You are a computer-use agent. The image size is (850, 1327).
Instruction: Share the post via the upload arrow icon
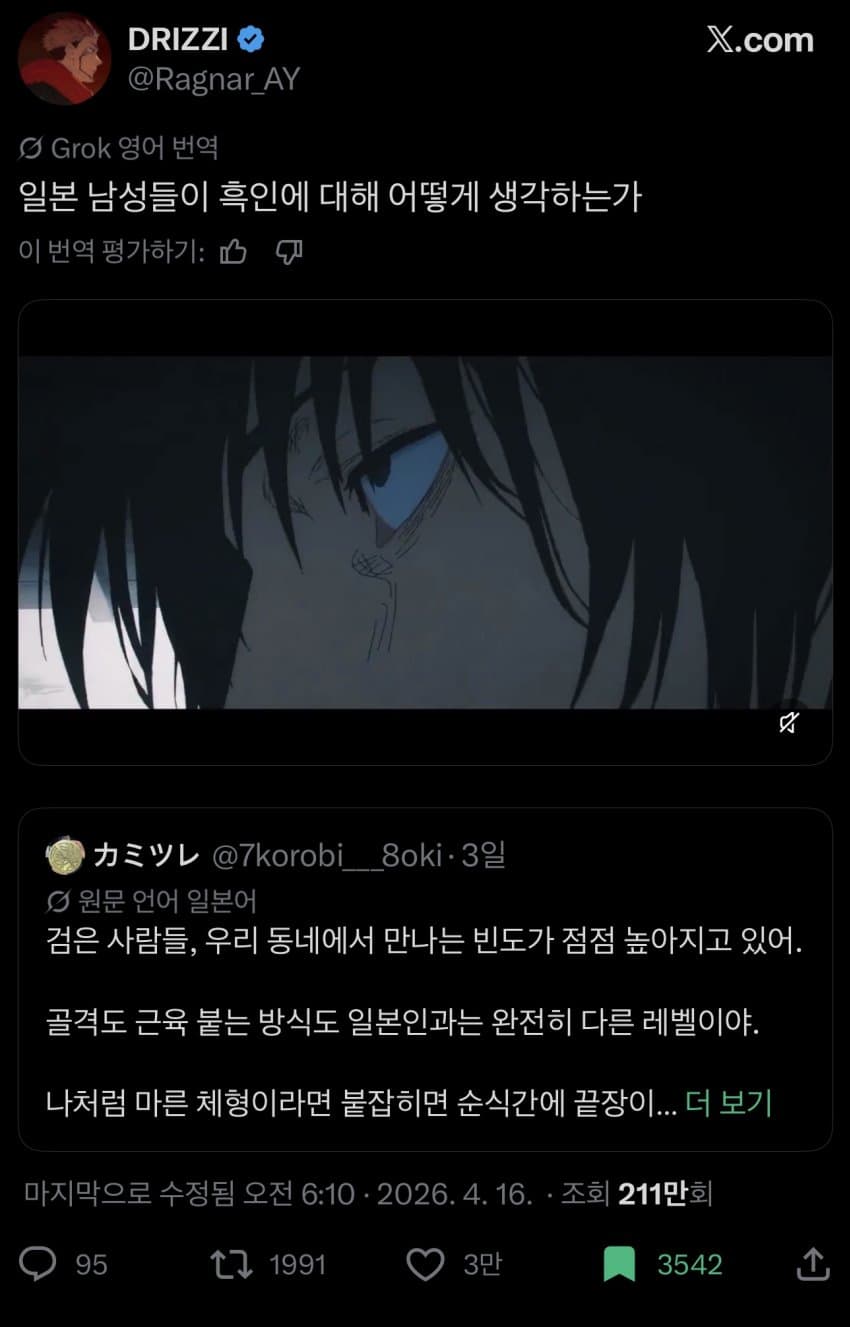(813, 1264)
